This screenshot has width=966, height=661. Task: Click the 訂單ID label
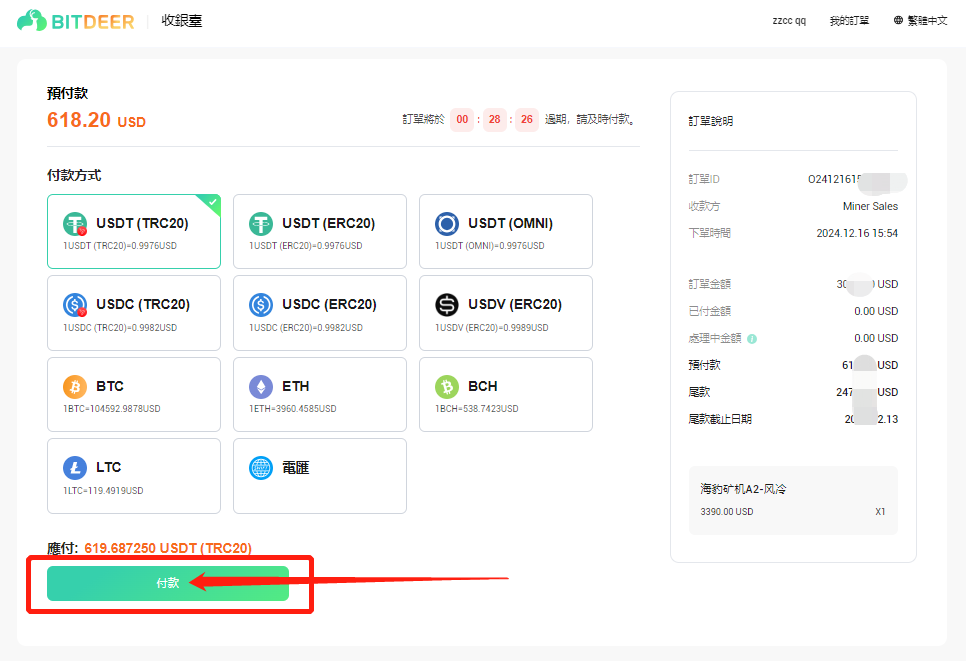coord(704,179)
